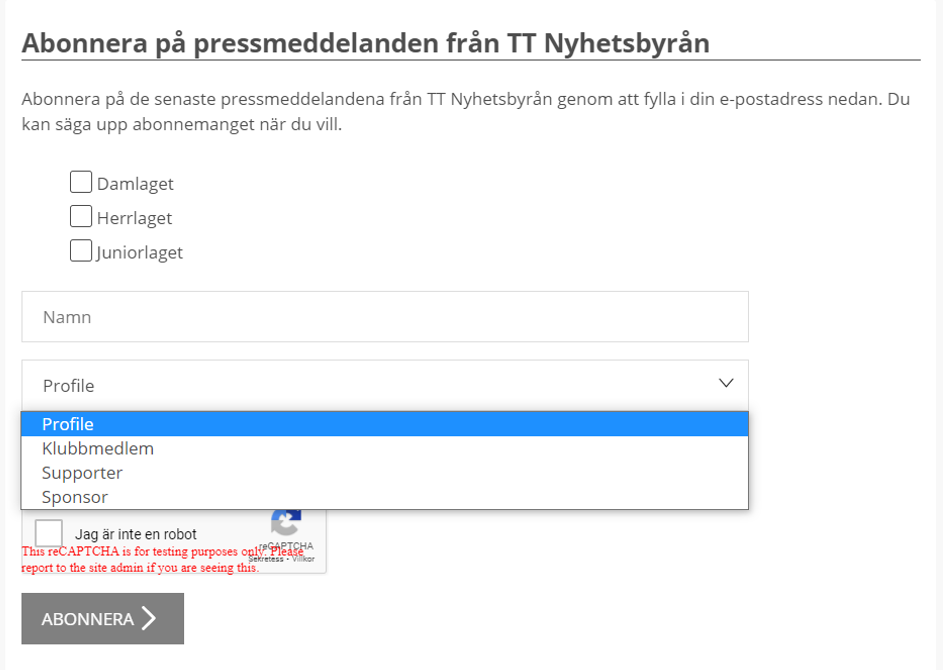This screenshot has height=670, width=943.
Task: Tick the Damlaget checkbox
Action: (x=81, y=182)
